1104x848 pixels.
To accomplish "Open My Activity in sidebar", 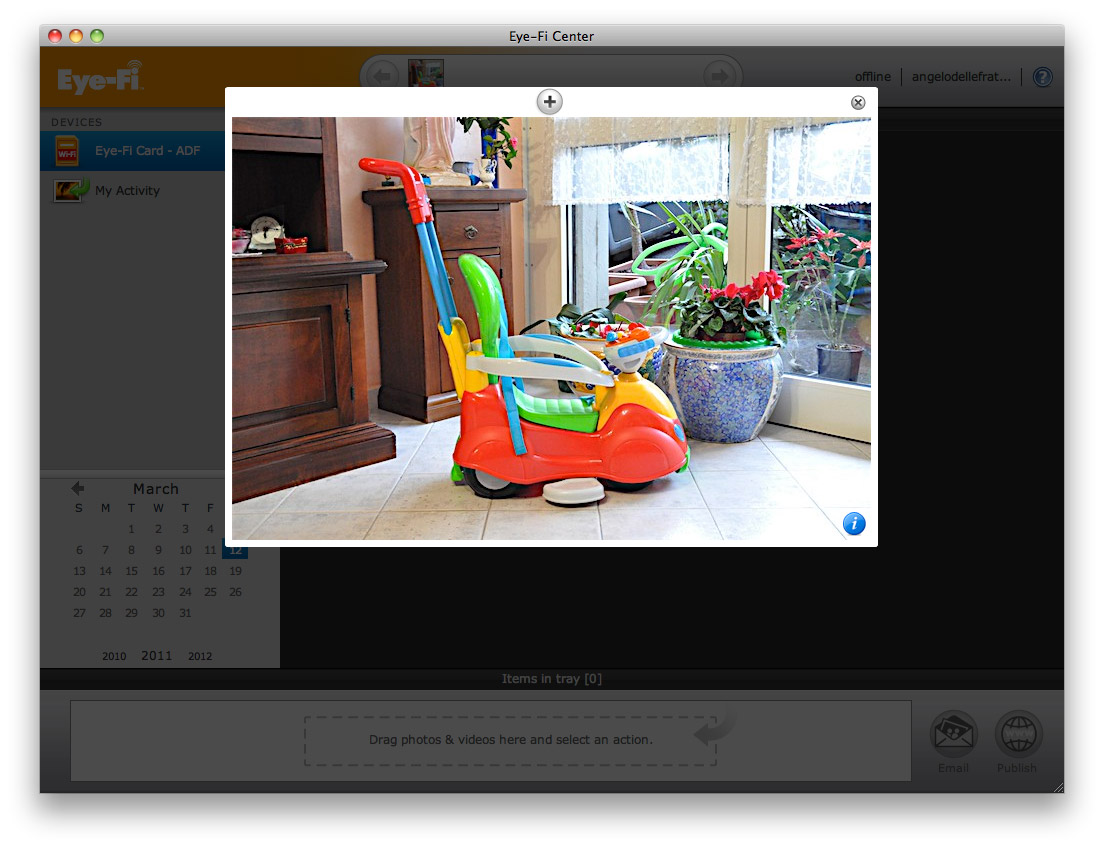I will (126, 190).
